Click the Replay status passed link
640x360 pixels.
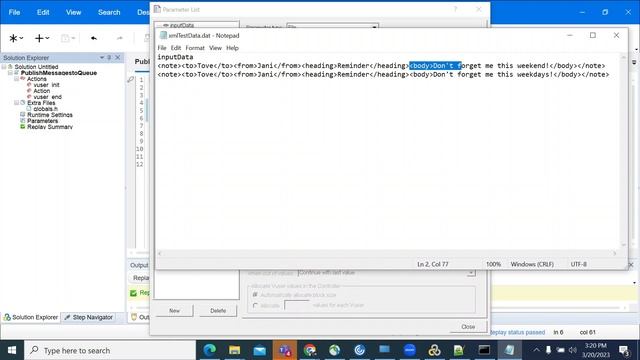pyautogui.click(x=518, y=332)
